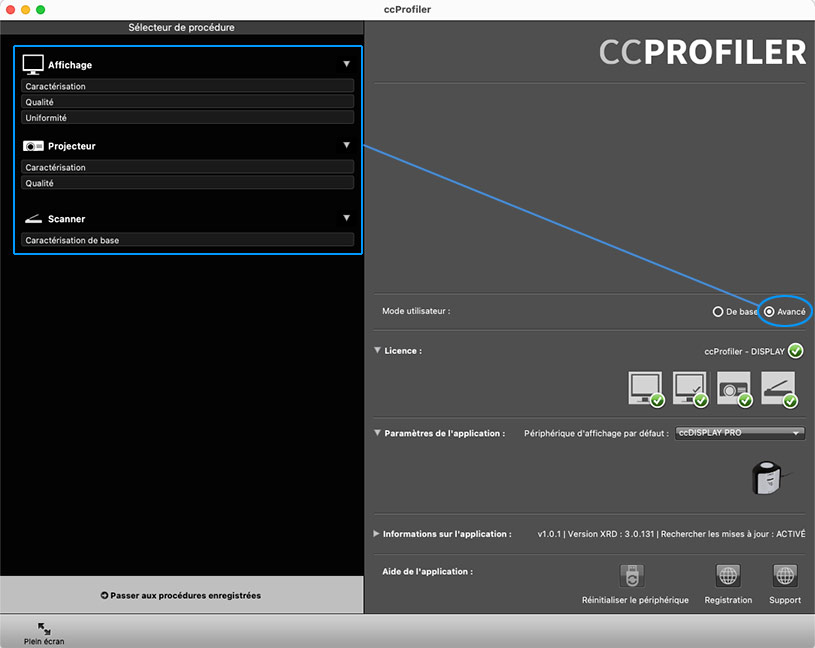
Task: Select the Avancé user mode
Action: [x=769, y=312]
